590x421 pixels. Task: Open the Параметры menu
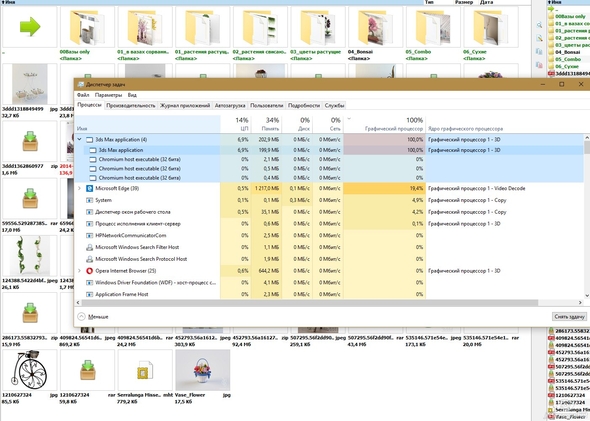click(x=108, y=95)
